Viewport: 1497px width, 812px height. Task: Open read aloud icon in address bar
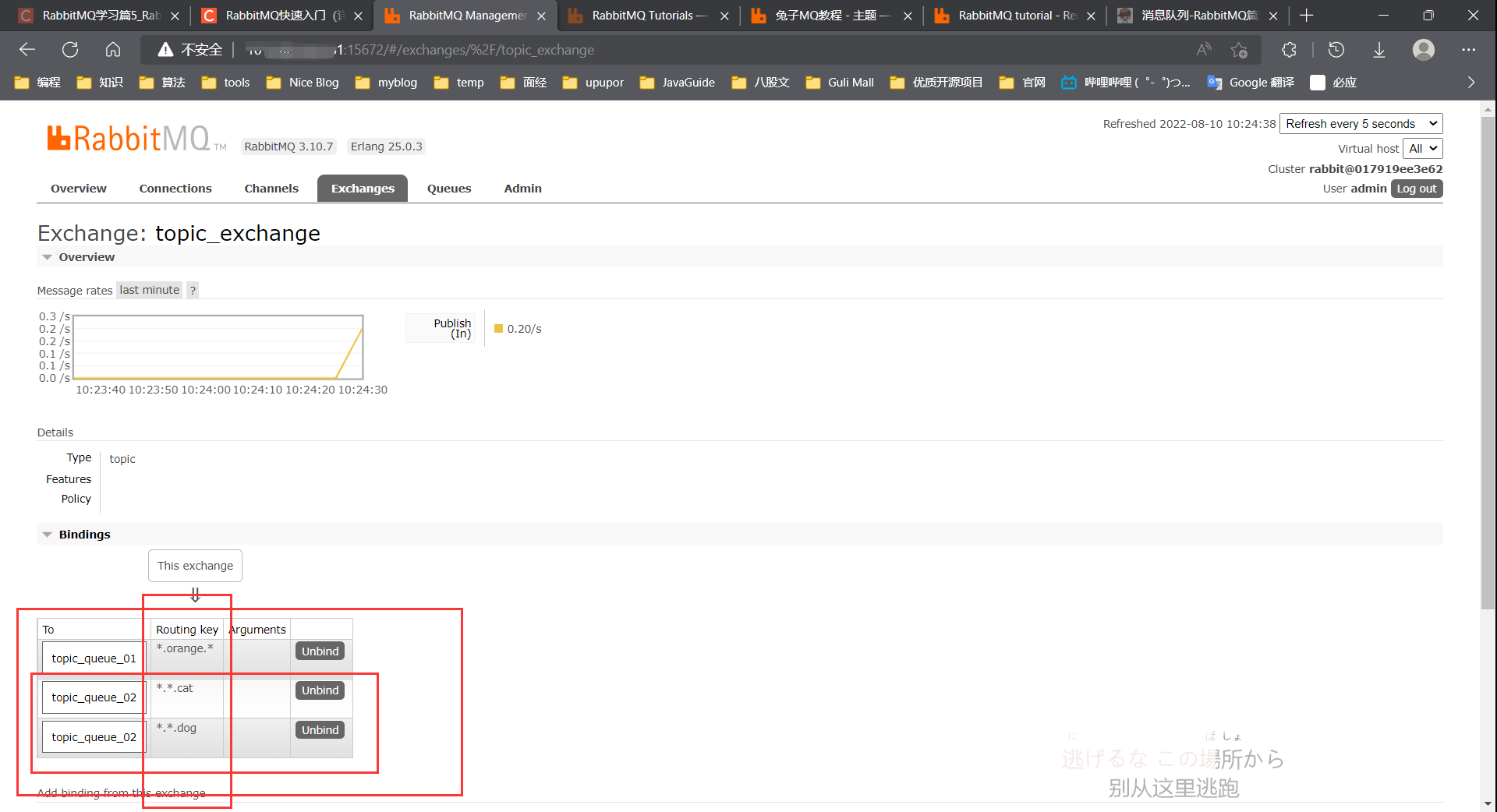[x=1204, y=50]
